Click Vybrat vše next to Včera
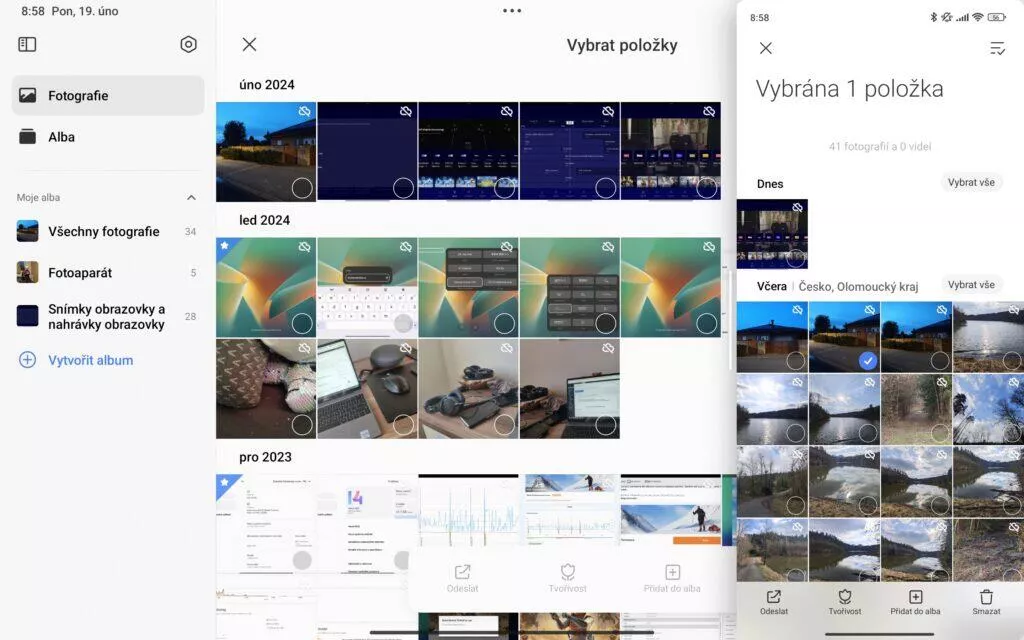 pyautogui.click(x=971, y=285)
